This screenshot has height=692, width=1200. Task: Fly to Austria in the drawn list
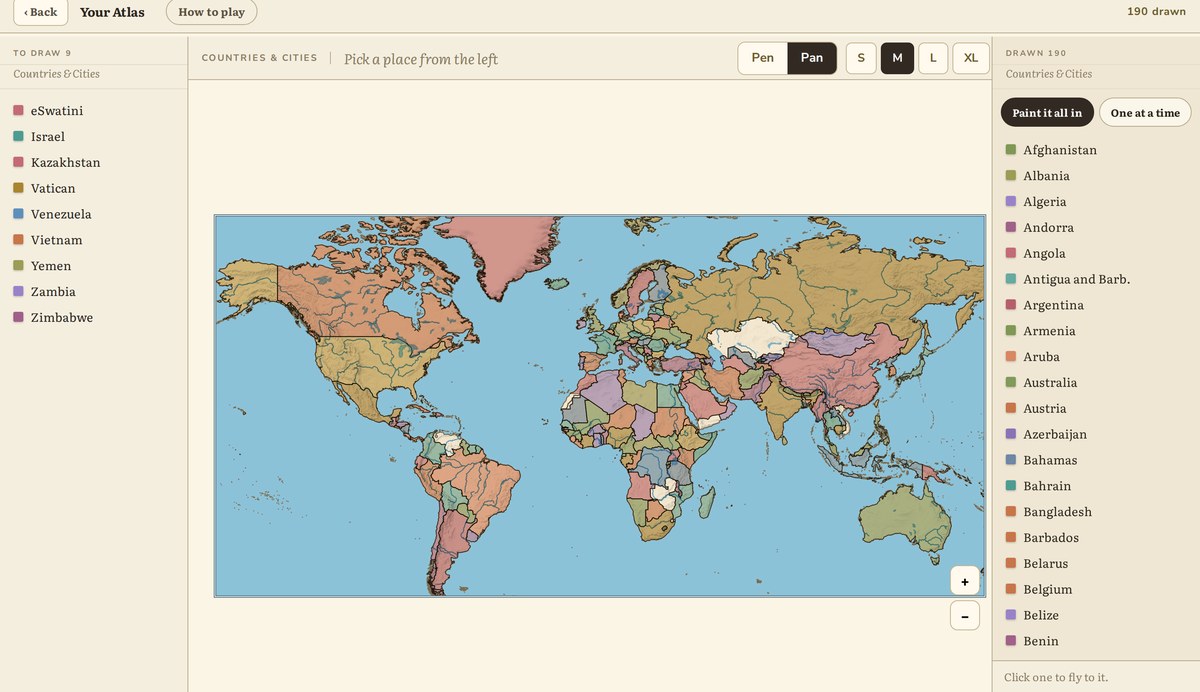1096,409
